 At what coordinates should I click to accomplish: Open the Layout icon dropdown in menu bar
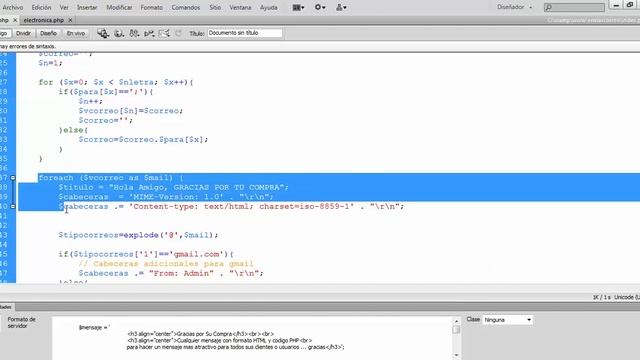pyautogui.click(x=298, y=7)
